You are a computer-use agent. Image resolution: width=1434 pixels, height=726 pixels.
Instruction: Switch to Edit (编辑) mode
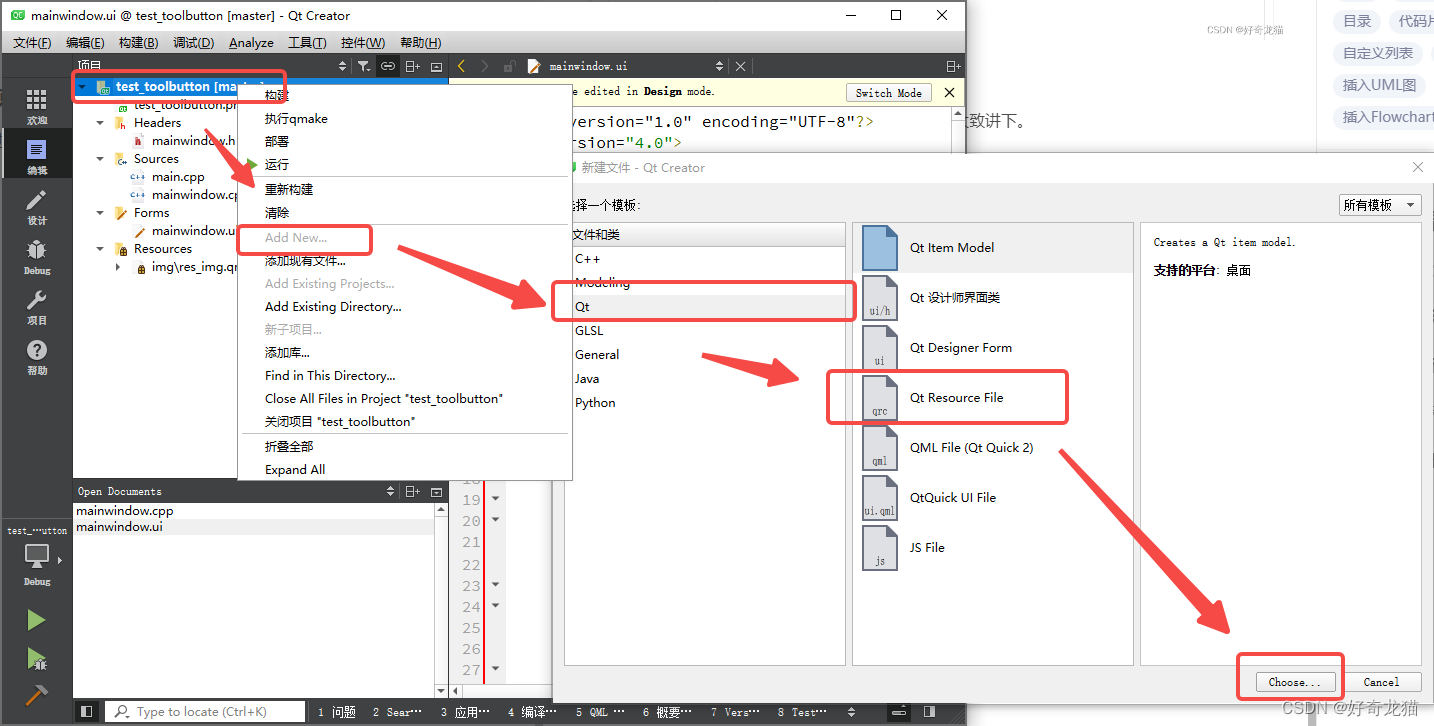click(x=36, y=157)
